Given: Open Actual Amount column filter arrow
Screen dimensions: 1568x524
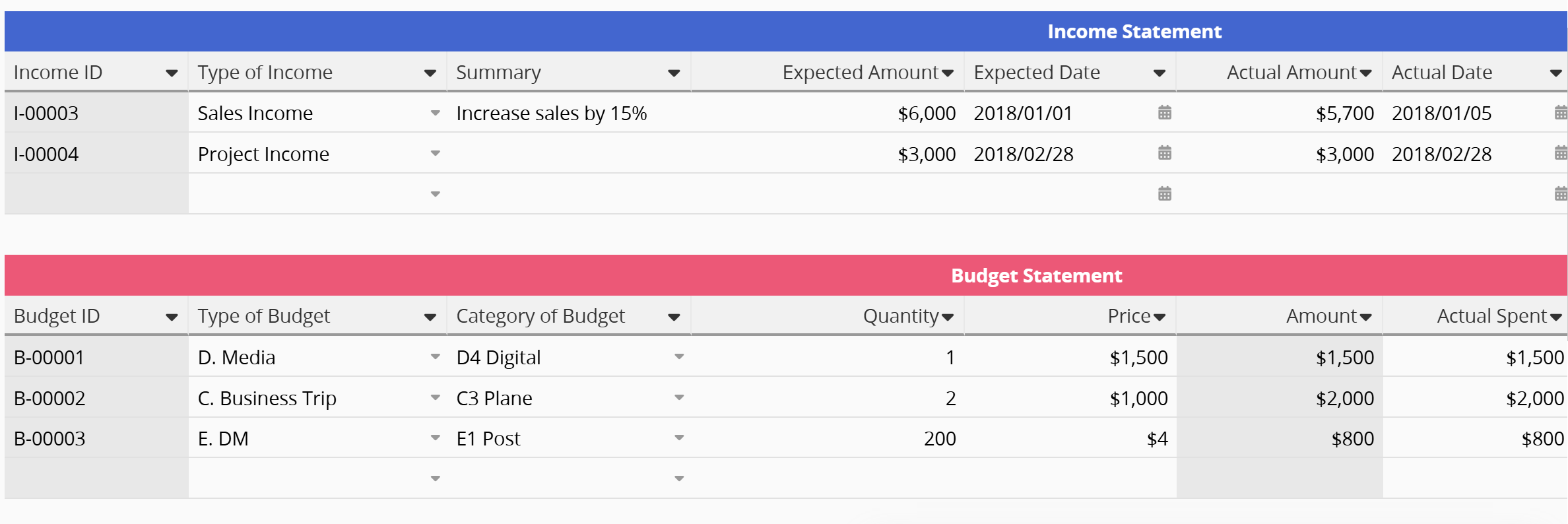Looking at the screenshot, I should (1366, 73).
